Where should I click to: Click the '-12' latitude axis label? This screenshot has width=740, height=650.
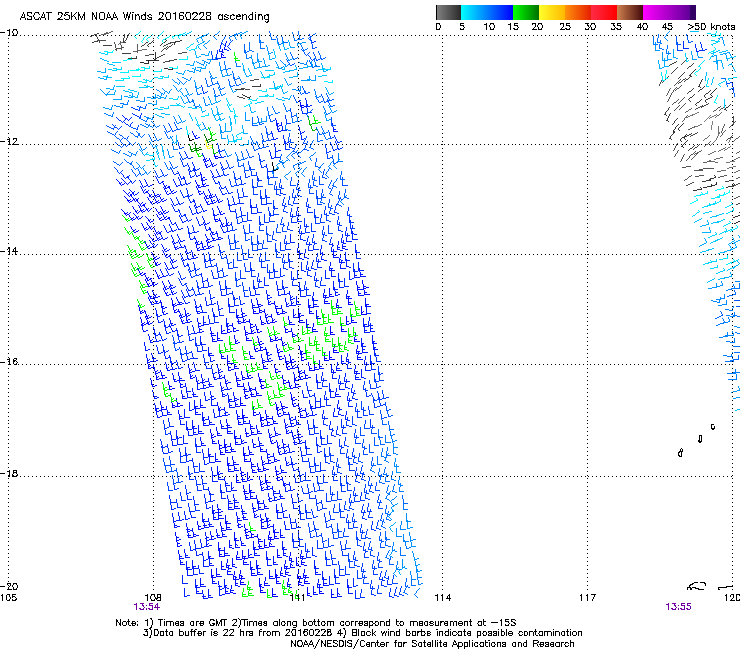[x=9, y=142]
